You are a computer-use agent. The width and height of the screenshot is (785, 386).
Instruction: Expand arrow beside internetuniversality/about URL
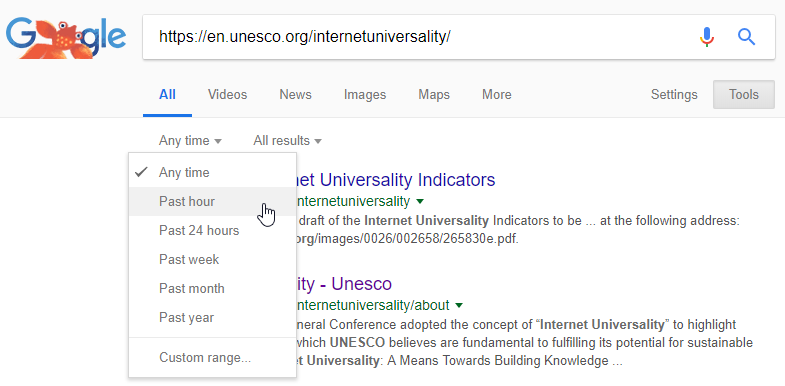click(x=460, y=305)
